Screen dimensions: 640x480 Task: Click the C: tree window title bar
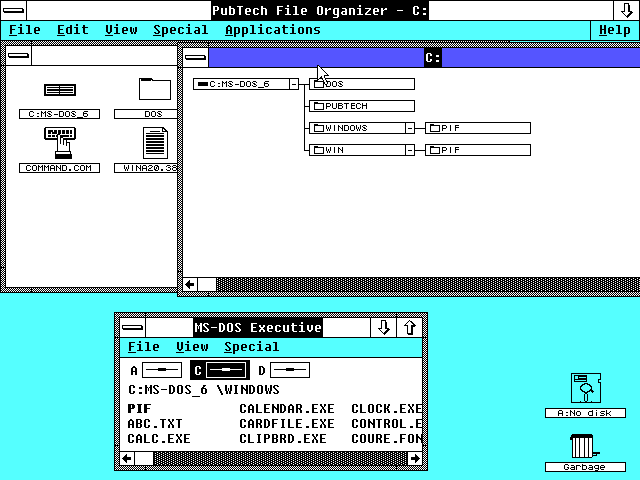point(424,57)
